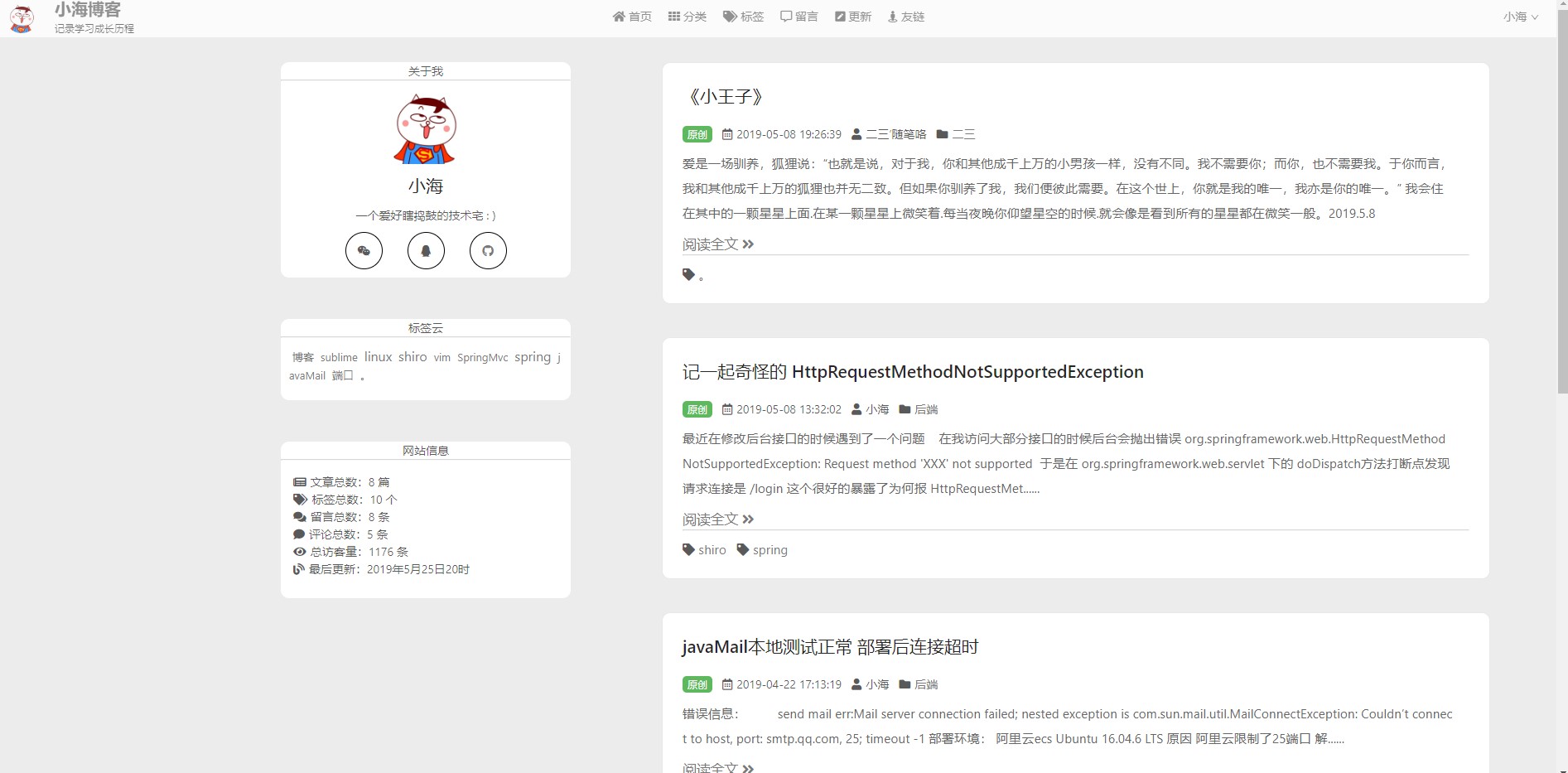The image size is (1568, 773).
Task: Click the site logo avatar in the header
Action: 22,18
